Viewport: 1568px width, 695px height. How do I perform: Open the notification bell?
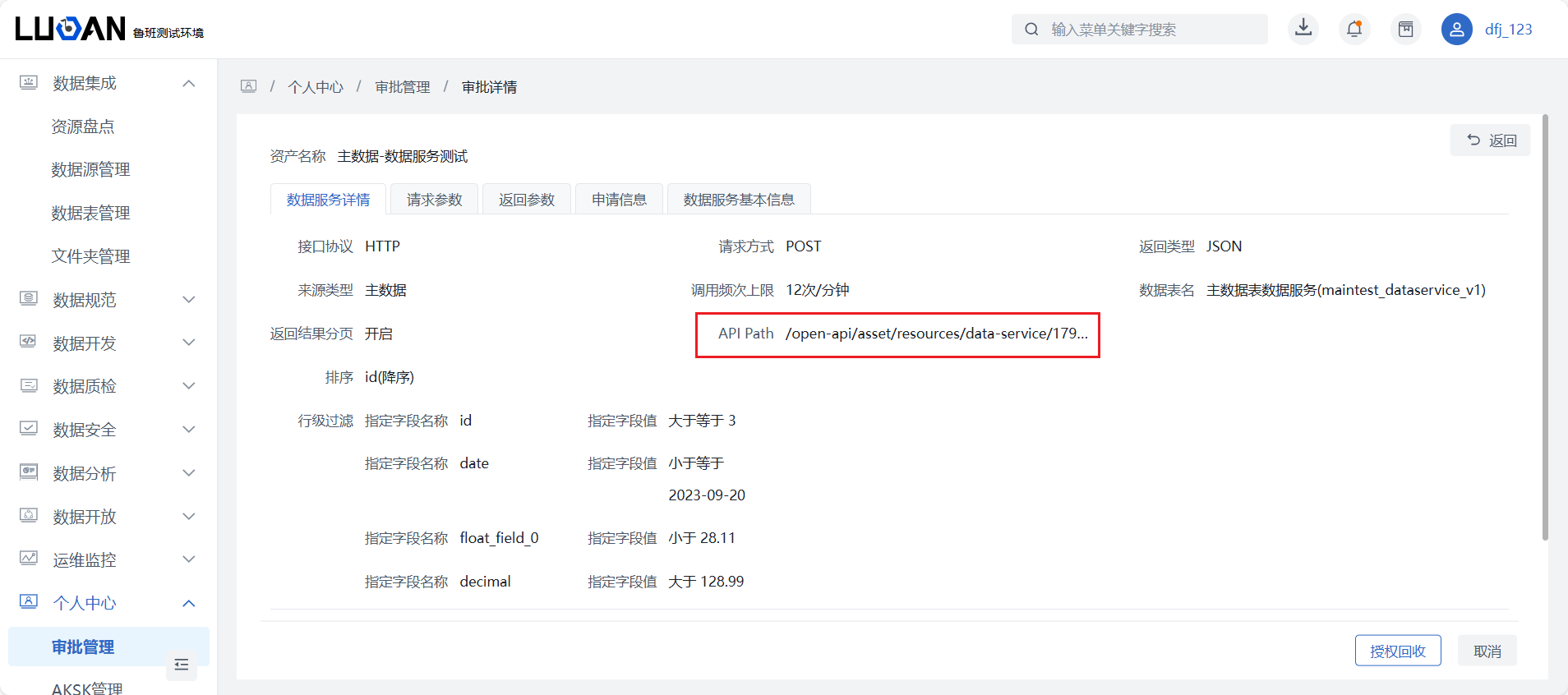click(1354, 30)
